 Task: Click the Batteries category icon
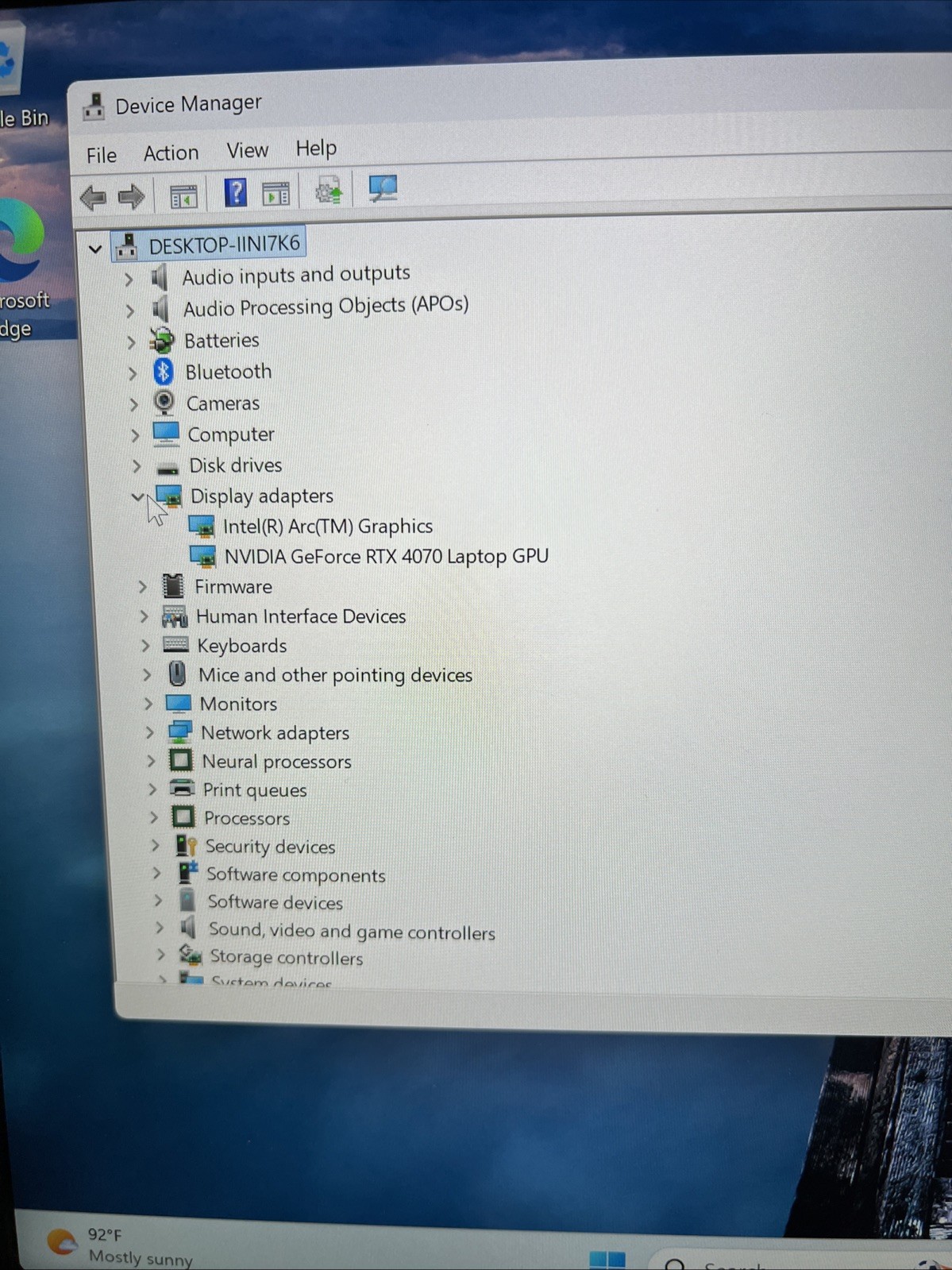(x=162, y=341)
